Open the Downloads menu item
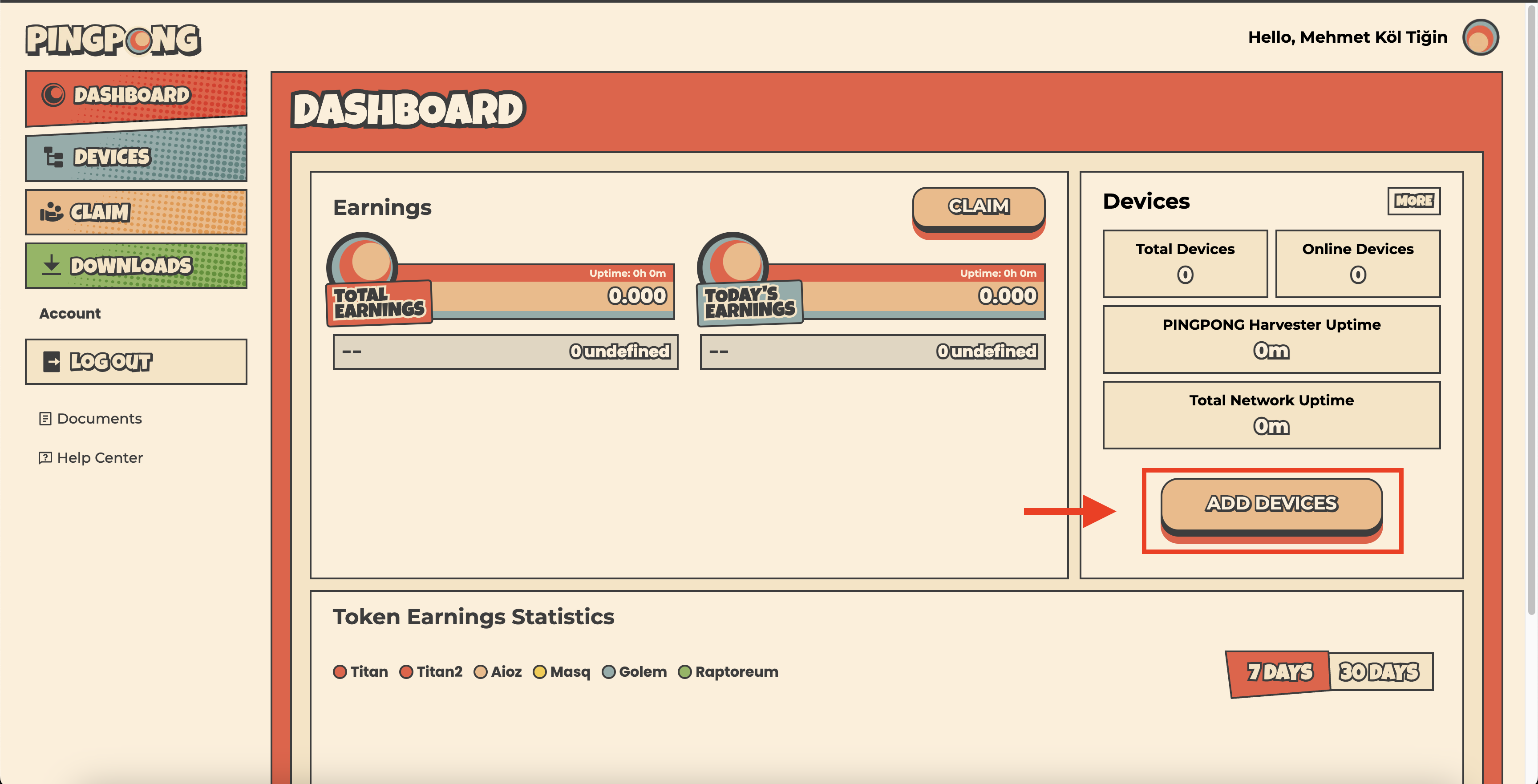This screenshot has height=784, width=1538. (136, 265)
